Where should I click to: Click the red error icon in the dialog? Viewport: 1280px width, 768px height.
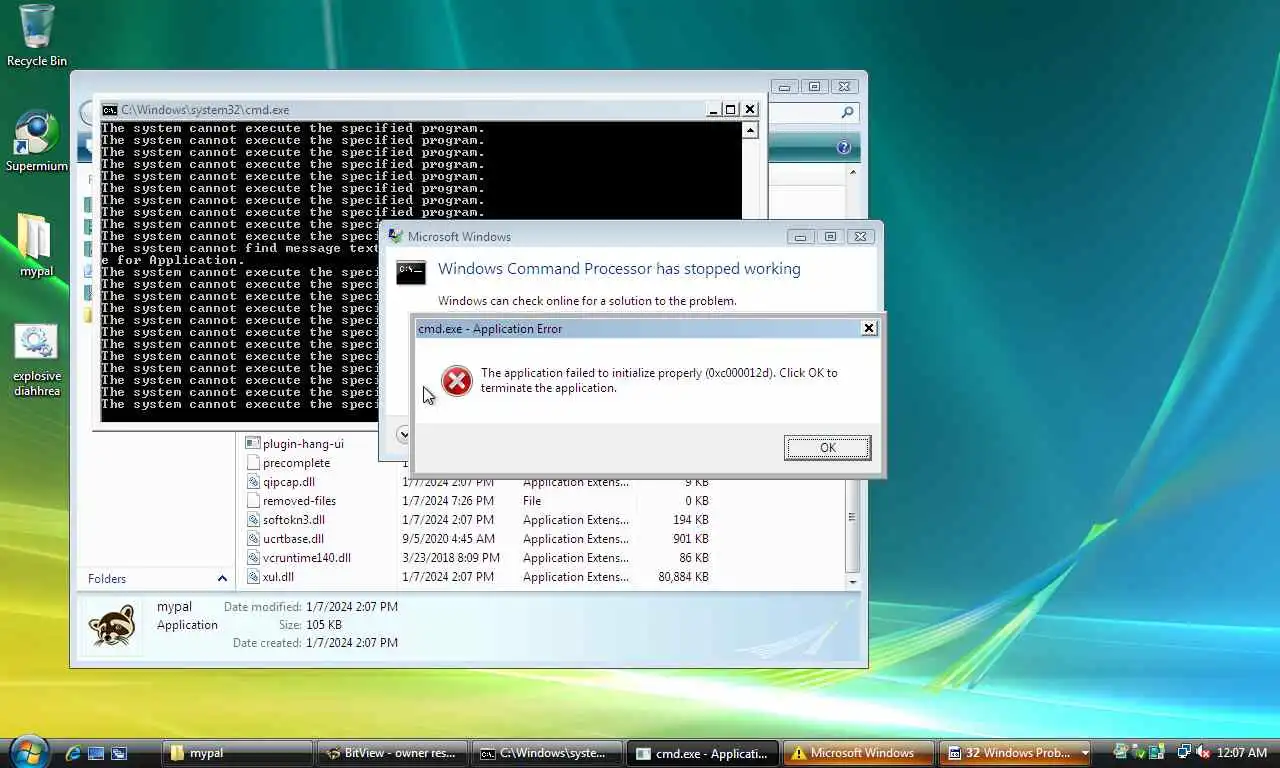pyautogui.click(x=456, y=381)
